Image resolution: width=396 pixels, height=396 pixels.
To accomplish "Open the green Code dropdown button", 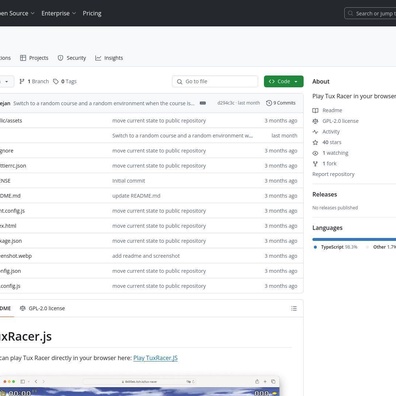I will click(x=284, y=81).
